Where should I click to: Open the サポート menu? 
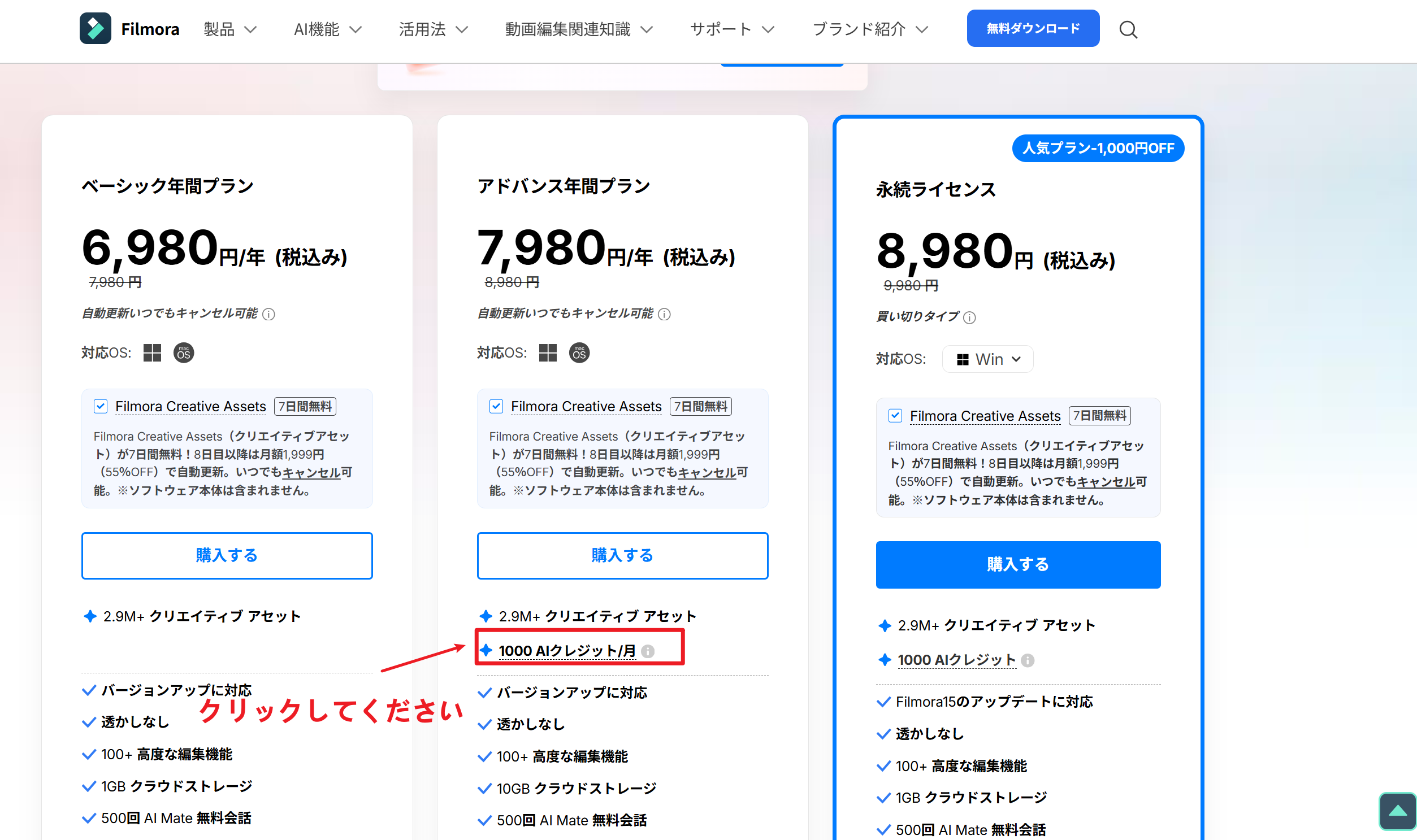[732, 29]
